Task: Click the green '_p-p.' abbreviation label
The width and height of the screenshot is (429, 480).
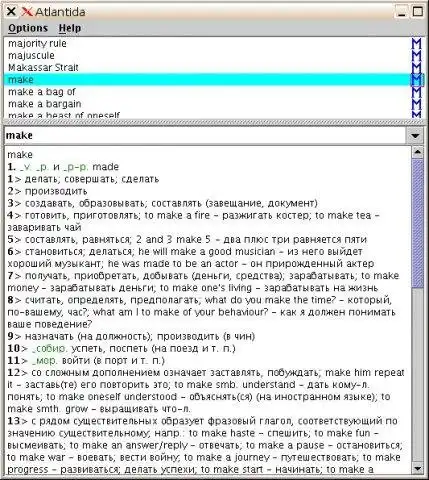Action: click(76, 167)
